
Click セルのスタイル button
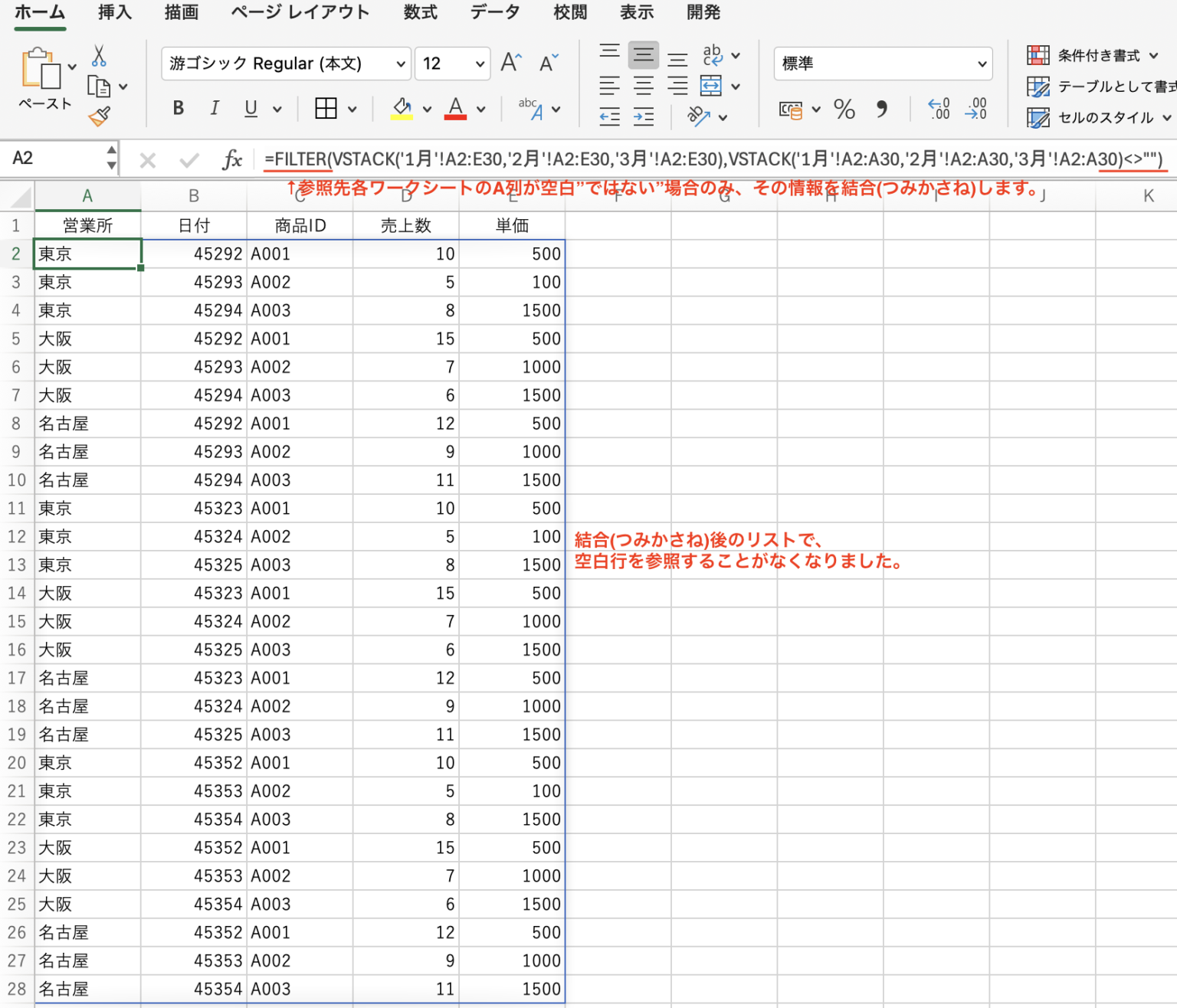point(1099,117)
